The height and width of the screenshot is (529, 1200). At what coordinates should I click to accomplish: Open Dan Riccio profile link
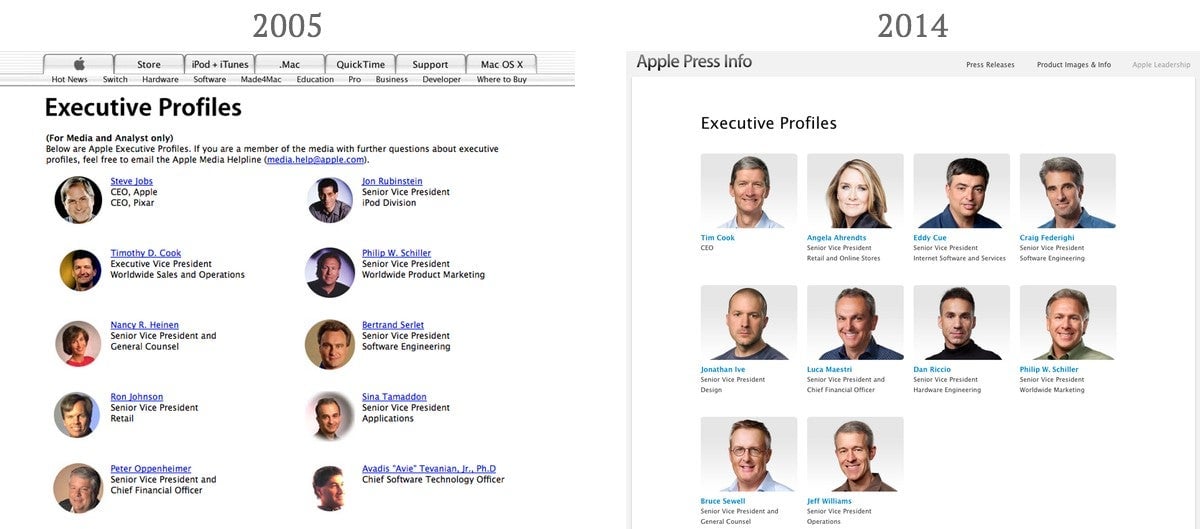[x=932, y=369]
